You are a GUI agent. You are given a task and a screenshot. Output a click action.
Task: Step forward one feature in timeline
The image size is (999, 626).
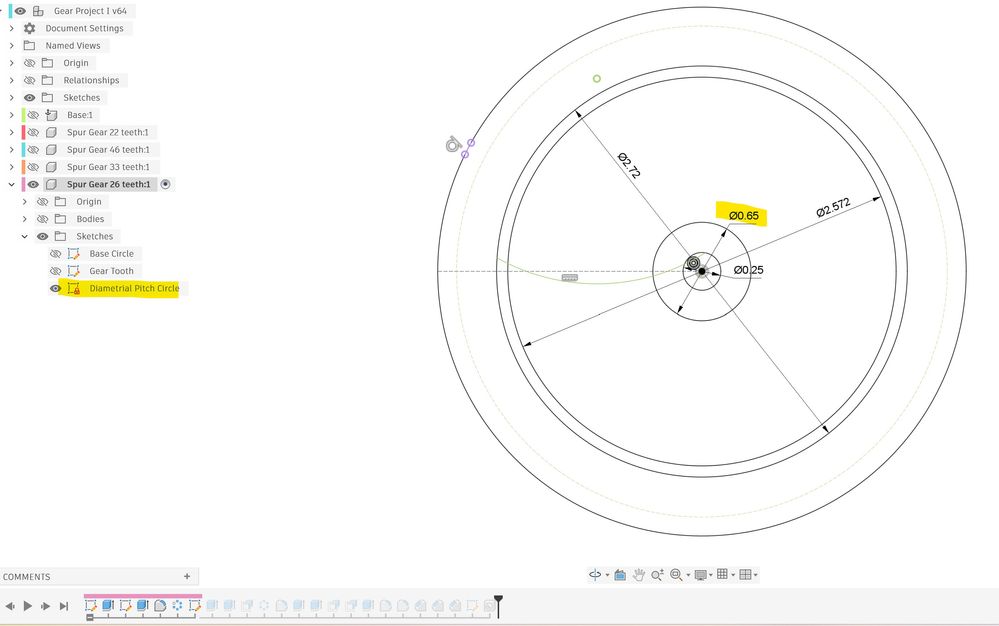click(45, 606)
